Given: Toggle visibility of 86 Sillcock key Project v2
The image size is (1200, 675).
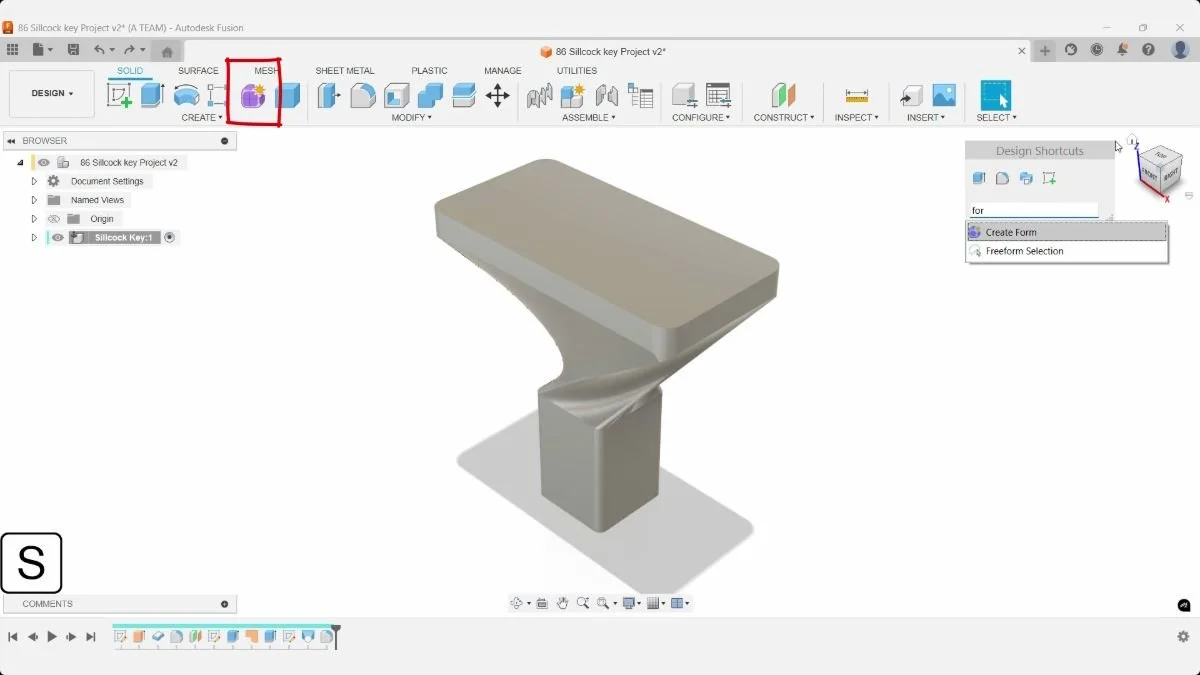Looking at the screenshot, I should [x=44, y=162].
